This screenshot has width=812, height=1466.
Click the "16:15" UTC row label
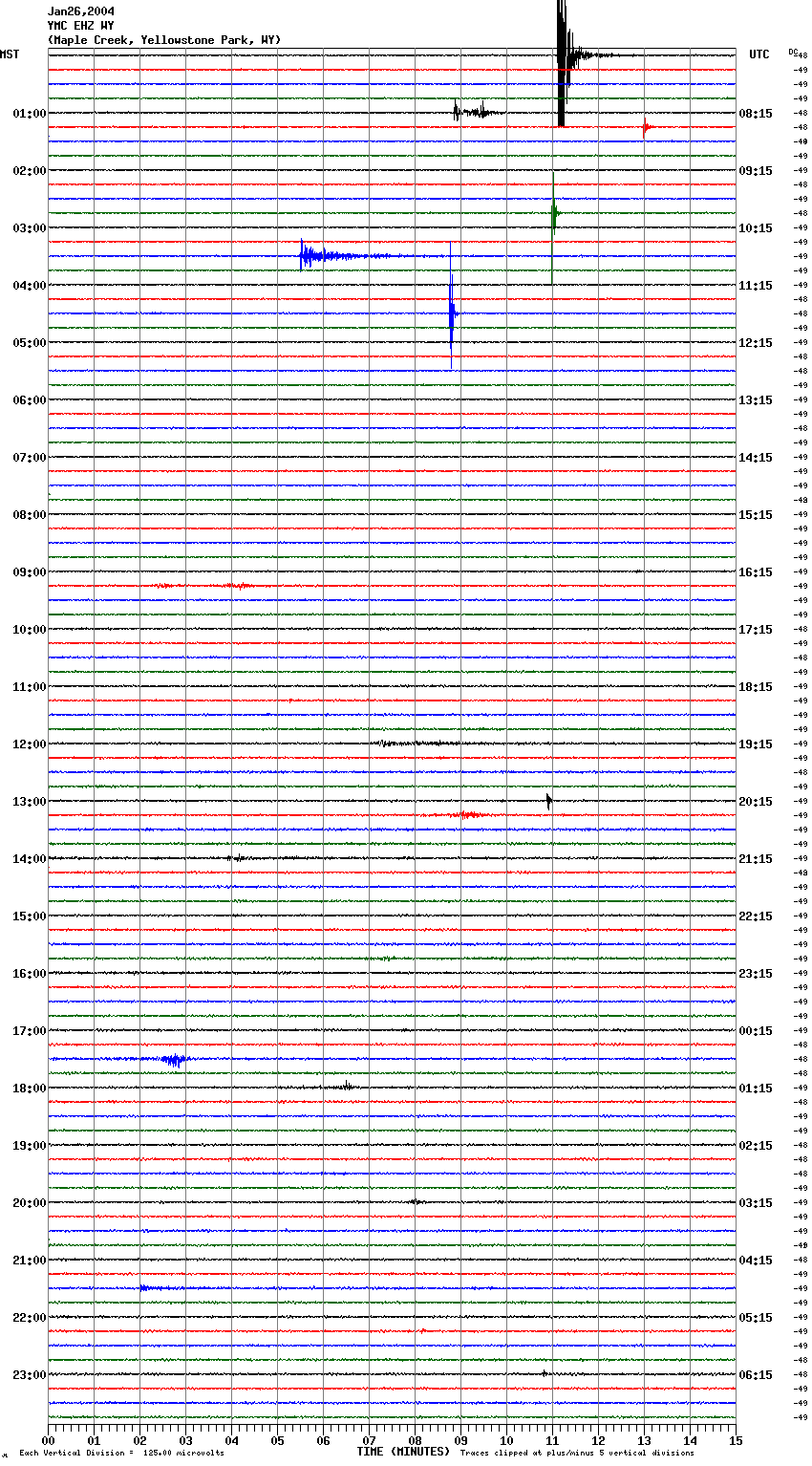756,572
